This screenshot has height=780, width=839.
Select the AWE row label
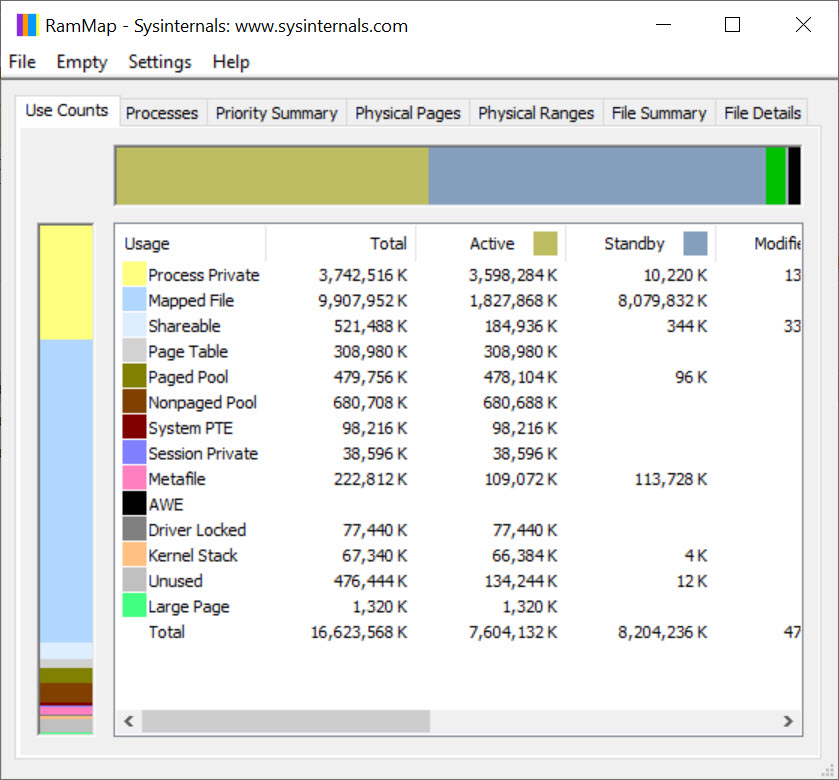(166, 504)
